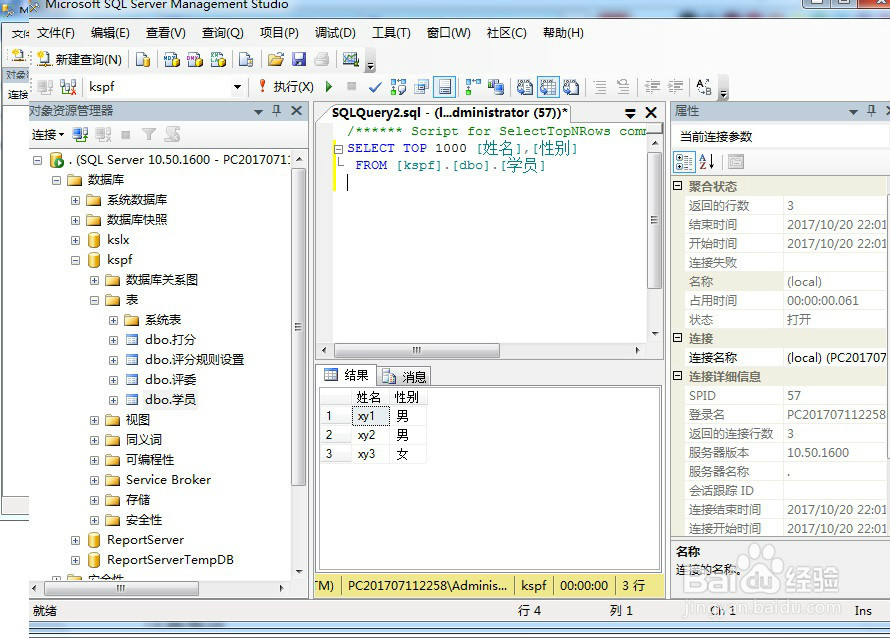Click the xy1 cell in results grid
This screenshot has height=638, width=890.
371,416
